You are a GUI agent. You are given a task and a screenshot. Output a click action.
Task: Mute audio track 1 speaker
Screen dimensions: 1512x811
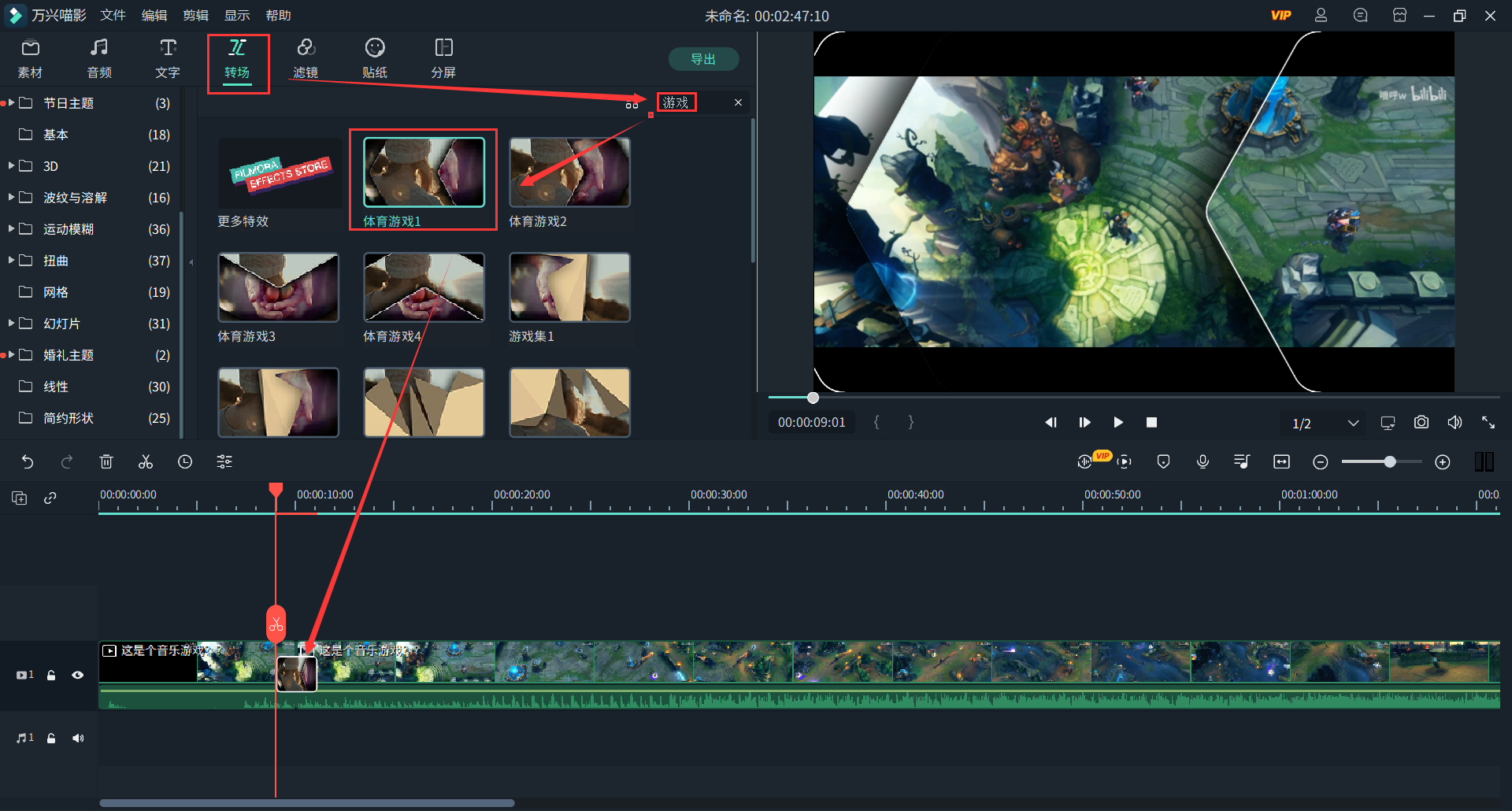(x=78, y=738)
